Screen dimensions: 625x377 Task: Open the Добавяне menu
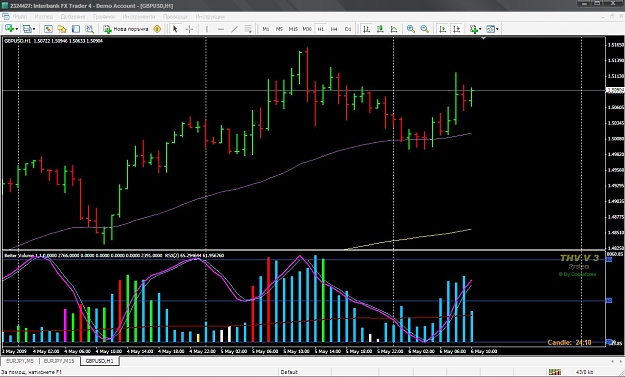[73, 17]
